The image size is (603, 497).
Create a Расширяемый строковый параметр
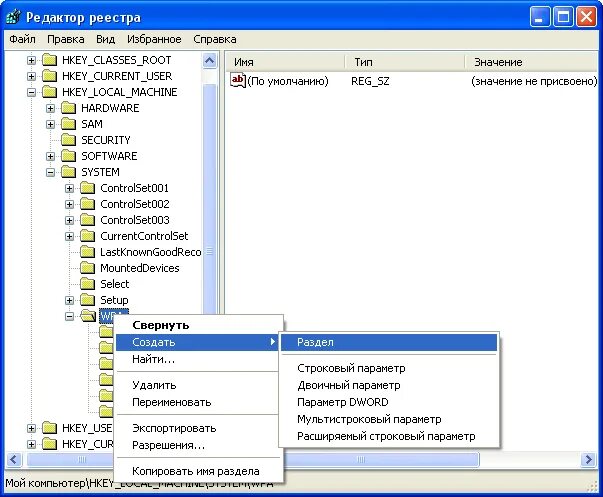click(389, 436)
